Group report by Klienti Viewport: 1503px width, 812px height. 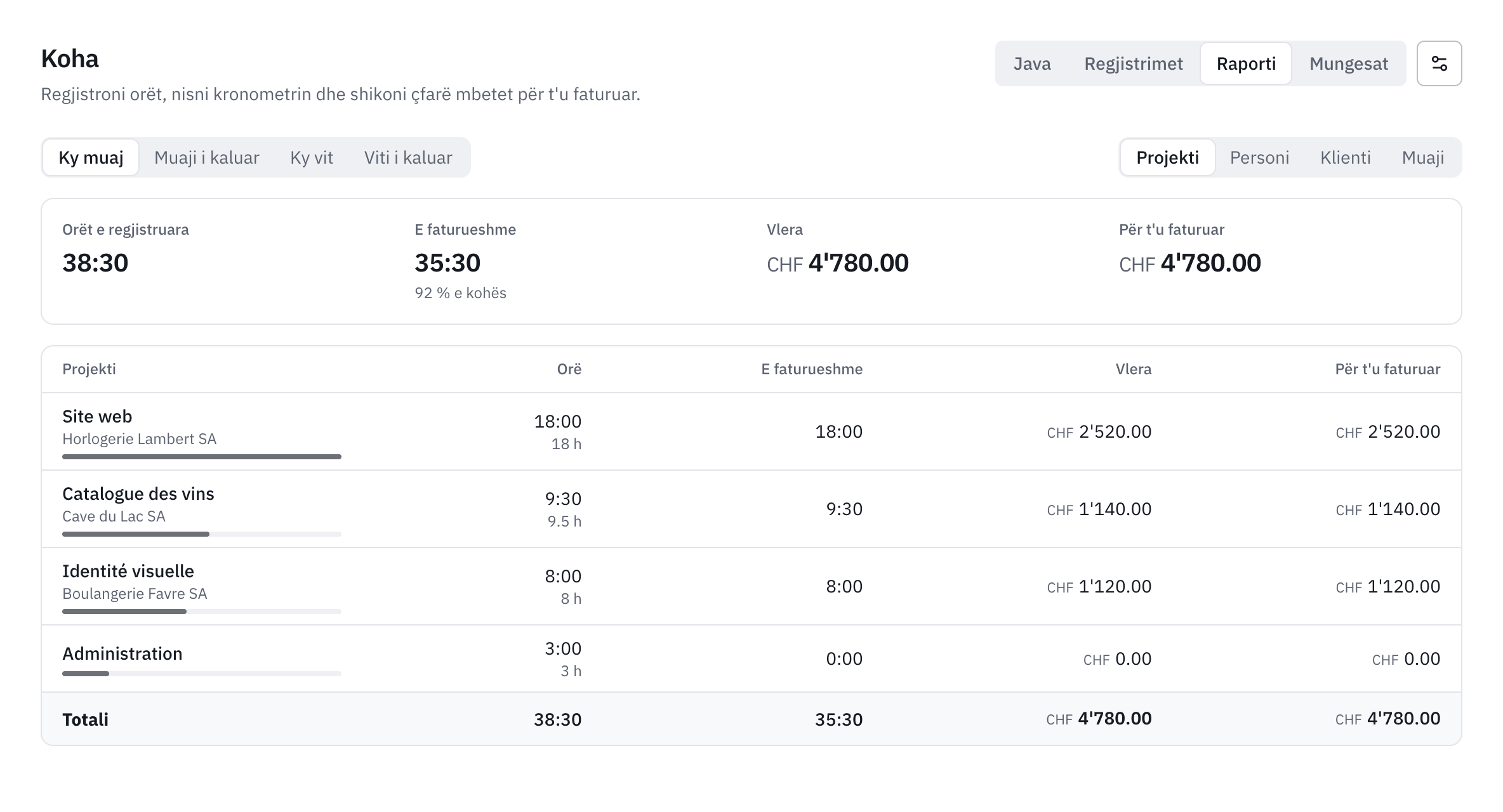pos(1345,157)
